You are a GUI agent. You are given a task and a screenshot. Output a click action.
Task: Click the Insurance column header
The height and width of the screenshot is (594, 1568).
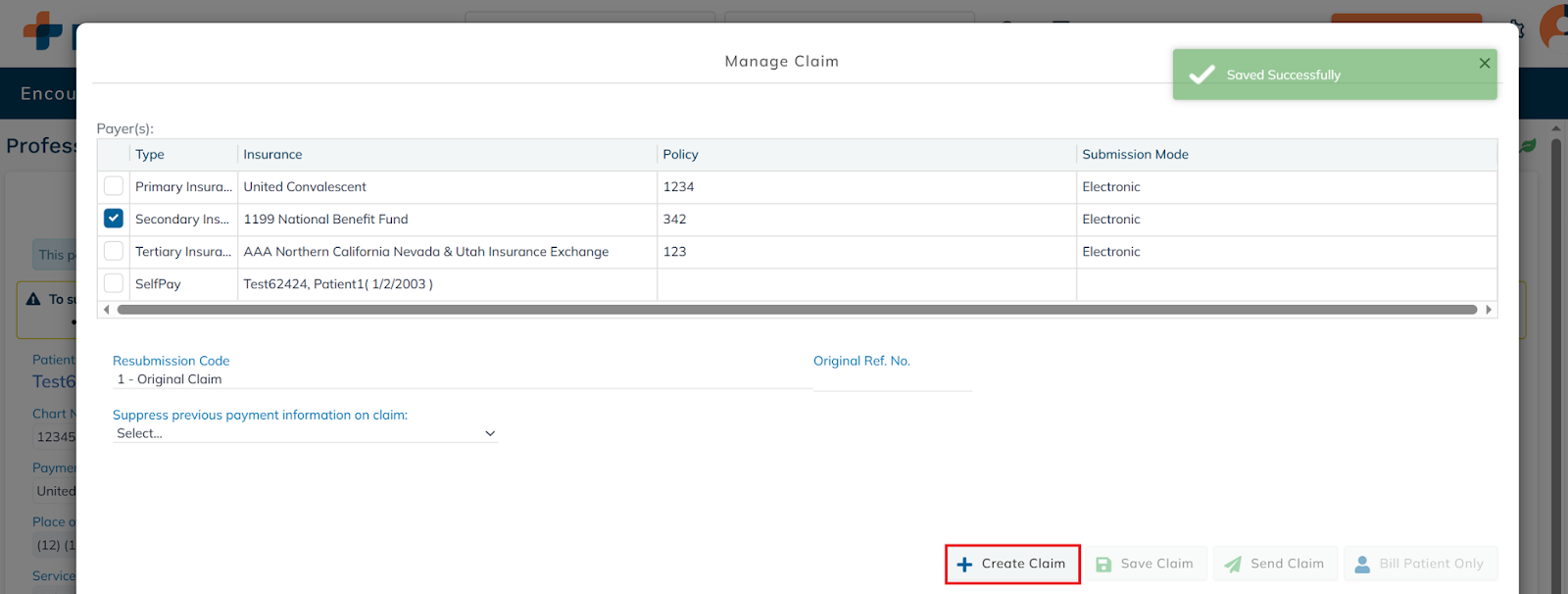[272, 155]
